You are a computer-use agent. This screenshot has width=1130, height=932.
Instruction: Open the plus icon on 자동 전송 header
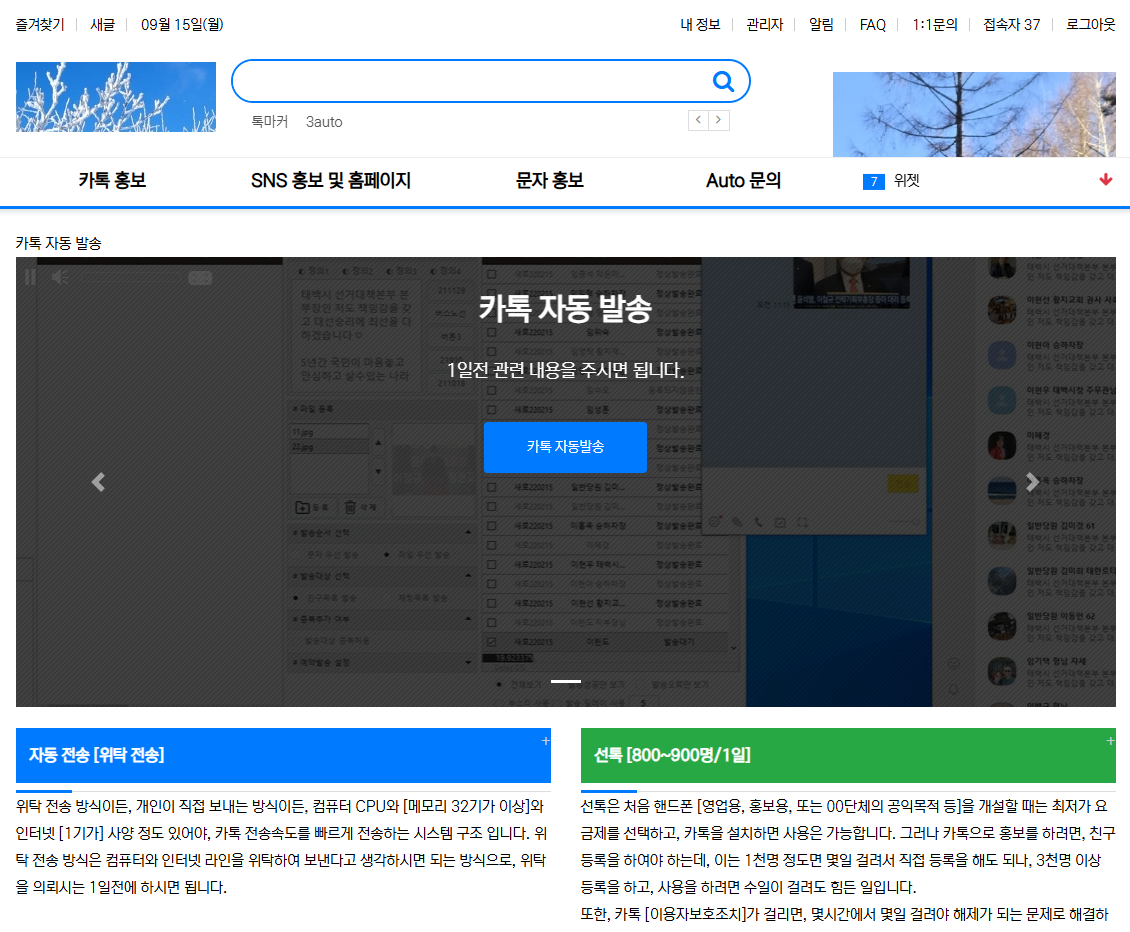click(x=546, y=741)
